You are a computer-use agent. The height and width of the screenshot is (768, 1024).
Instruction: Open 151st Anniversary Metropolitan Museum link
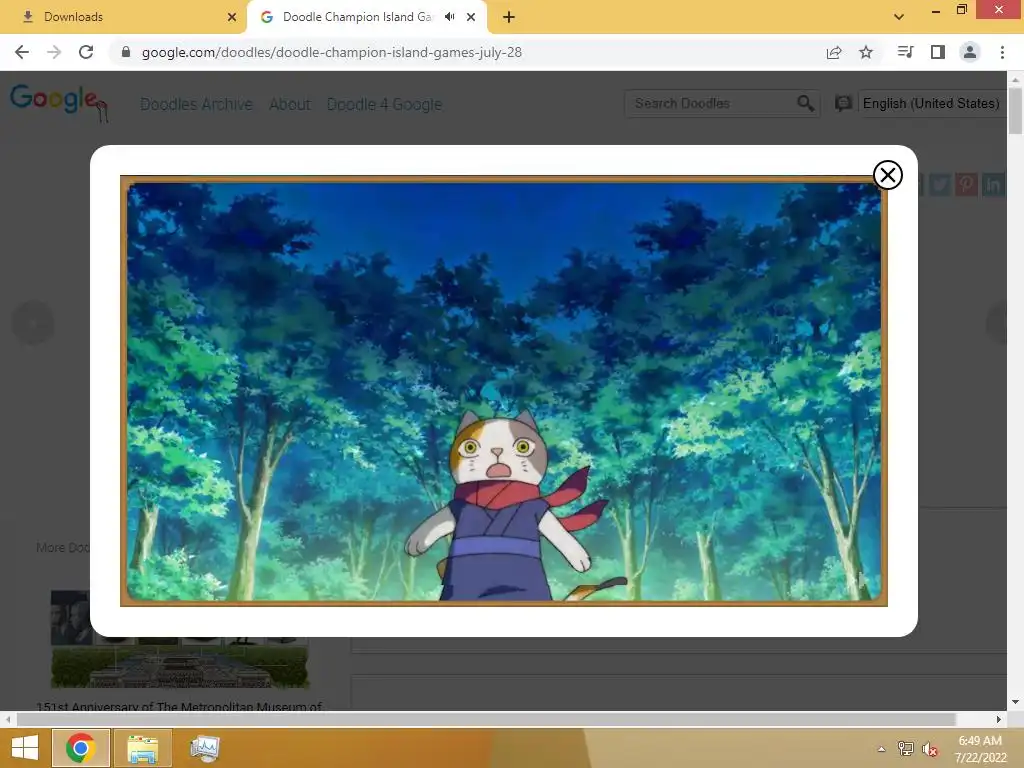click(180, 706)
